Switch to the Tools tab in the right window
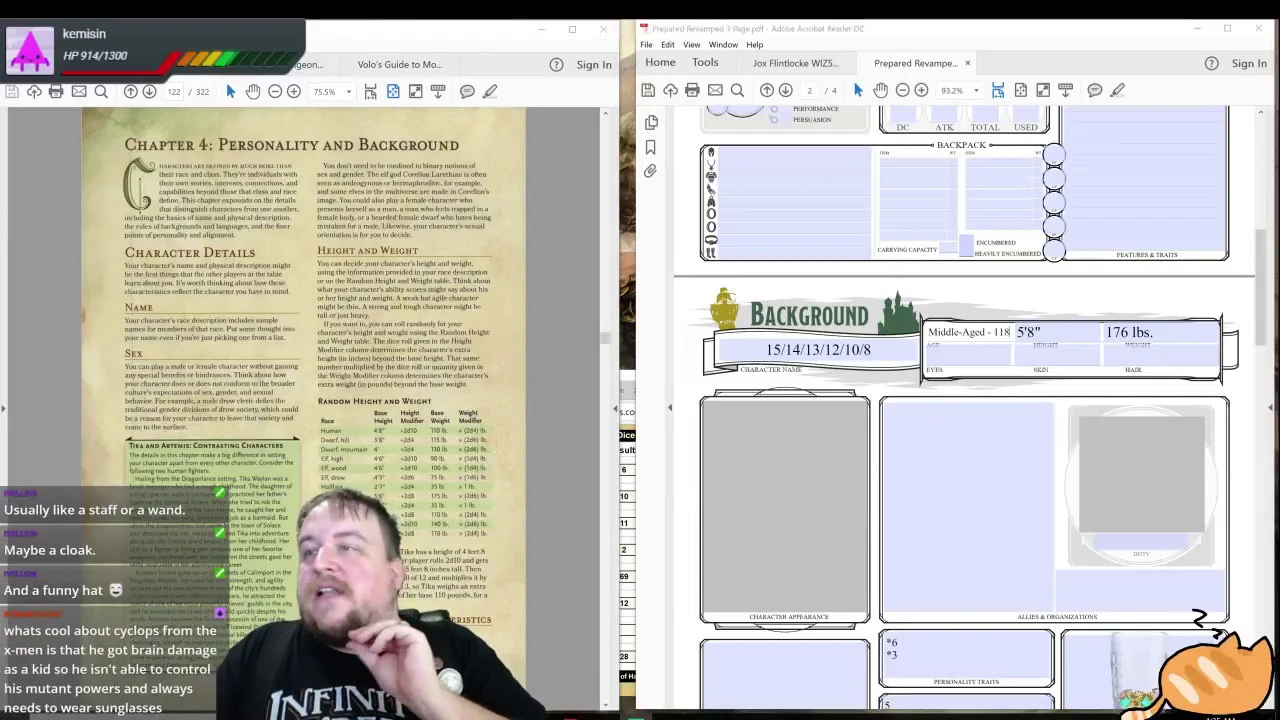 [705, 63]
